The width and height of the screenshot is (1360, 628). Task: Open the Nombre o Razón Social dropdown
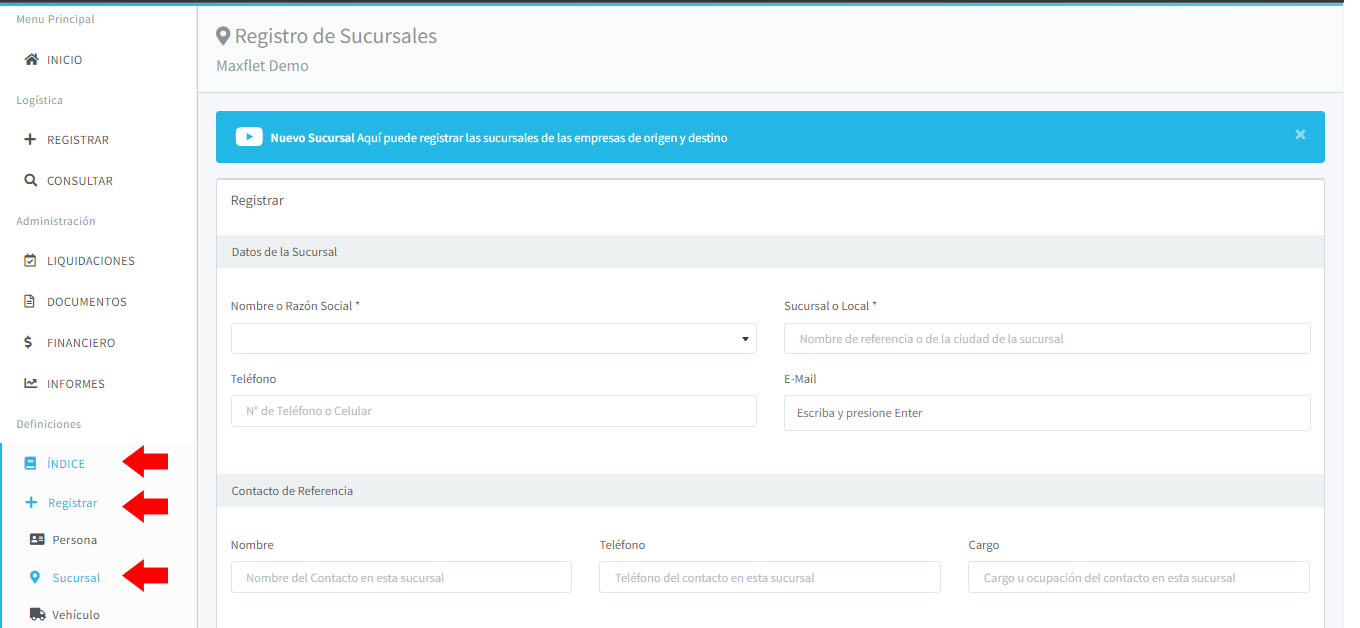(493, 339)
